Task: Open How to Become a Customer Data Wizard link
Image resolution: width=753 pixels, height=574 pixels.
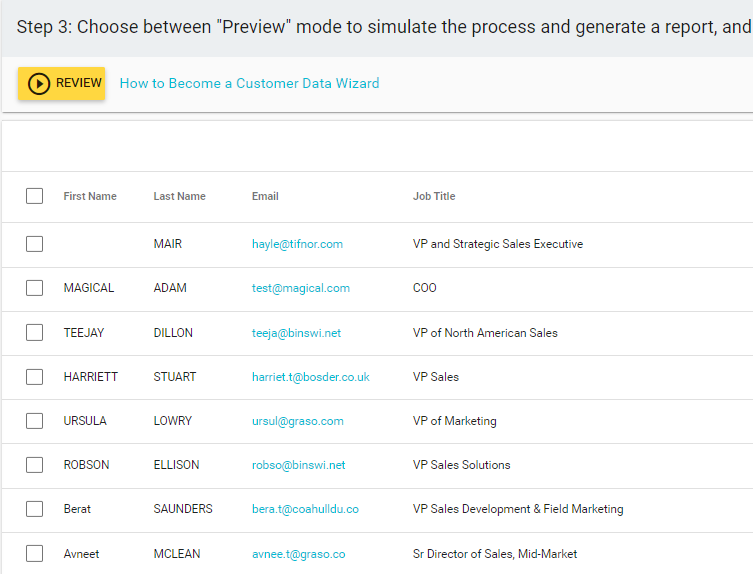Action: (x=249, y=84)
